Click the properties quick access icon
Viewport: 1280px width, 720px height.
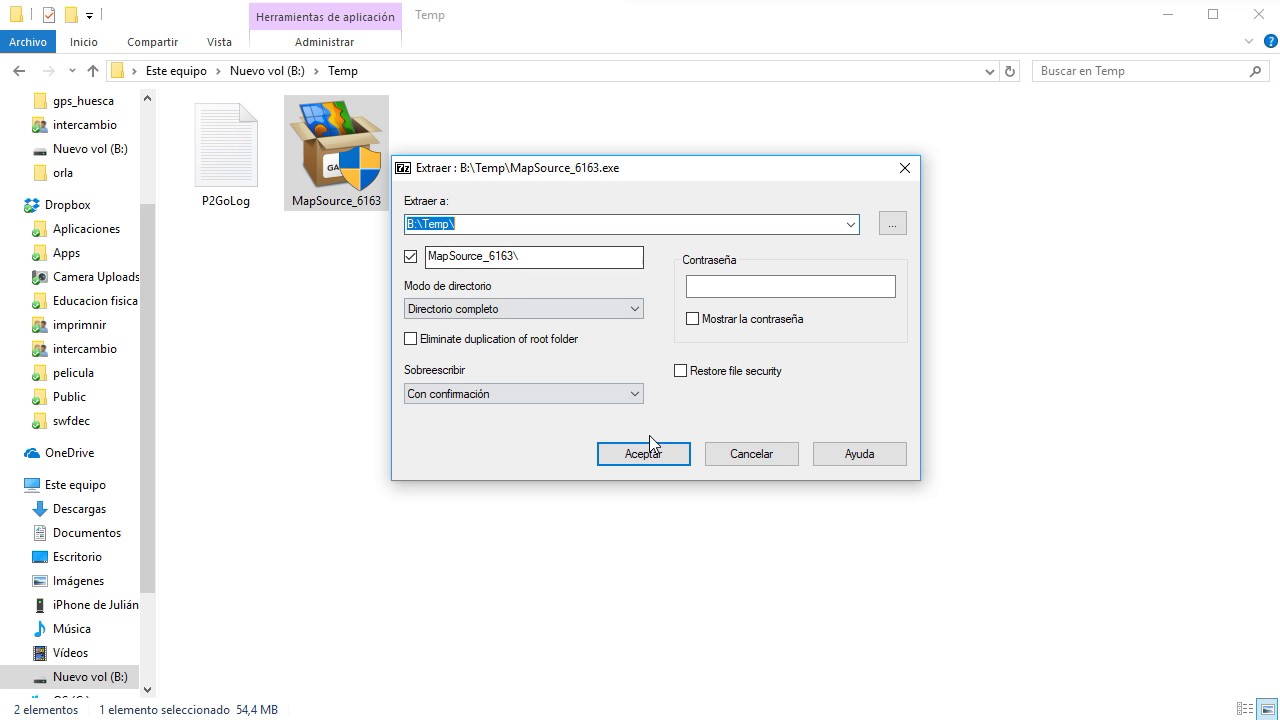[49, 15]
